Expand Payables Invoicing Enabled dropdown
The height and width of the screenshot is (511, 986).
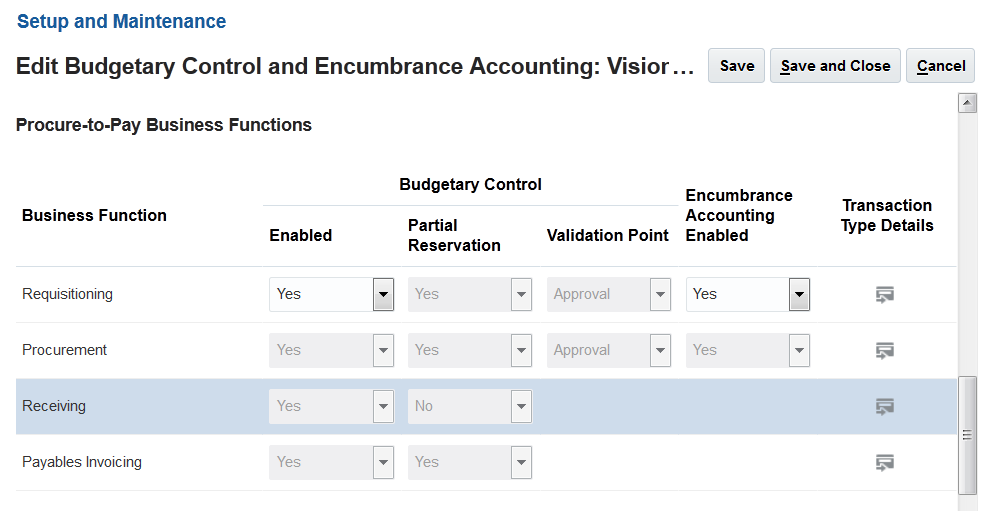click(x=383, y=462)
